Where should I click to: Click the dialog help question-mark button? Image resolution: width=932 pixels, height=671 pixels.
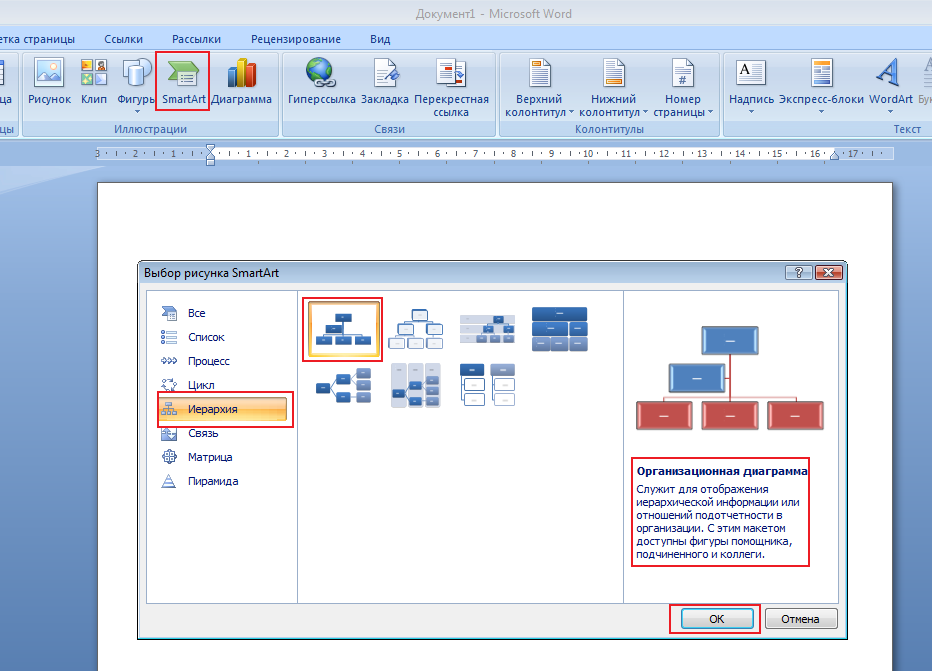798,272
